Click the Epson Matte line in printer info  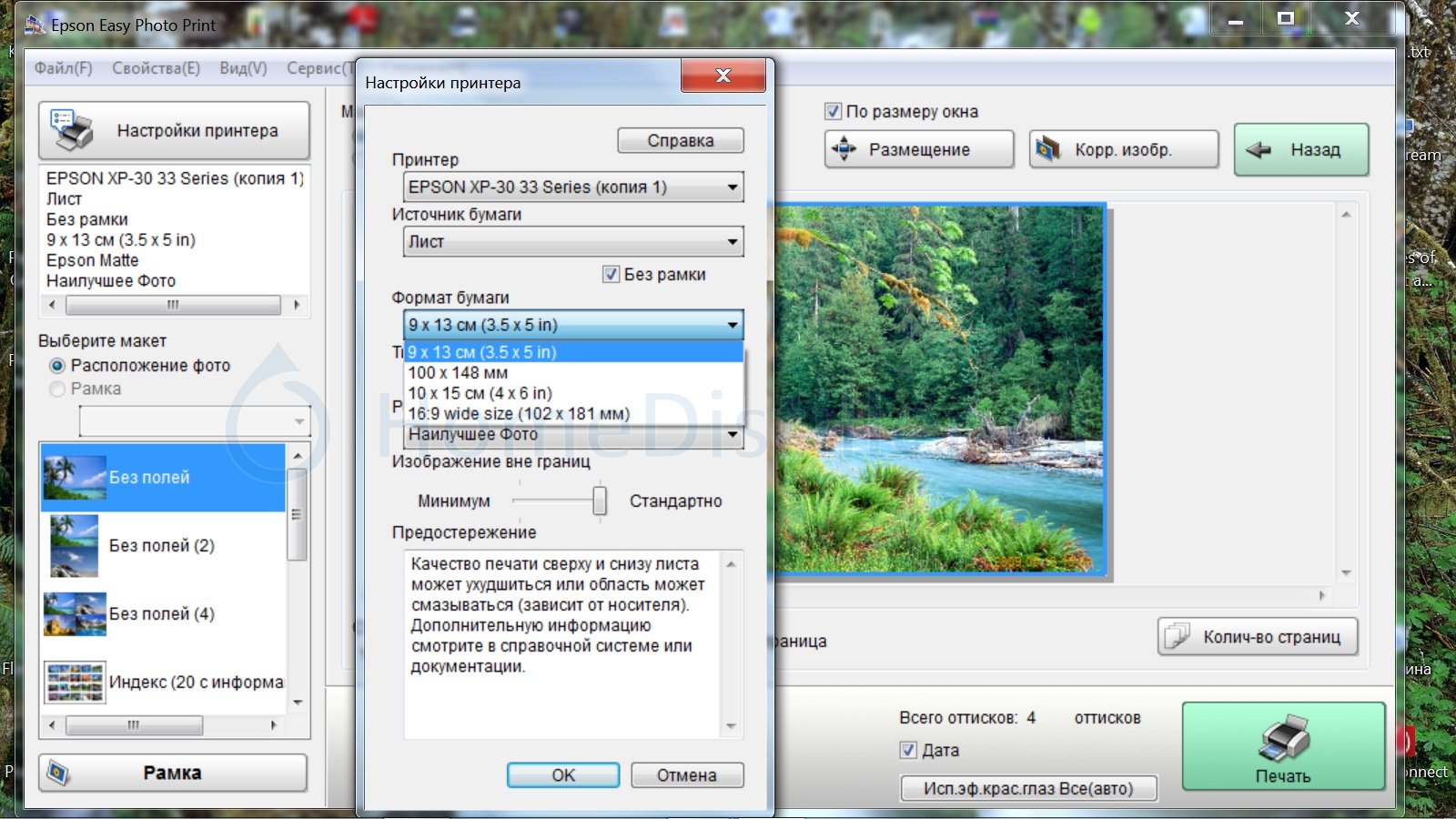point(93,260)
